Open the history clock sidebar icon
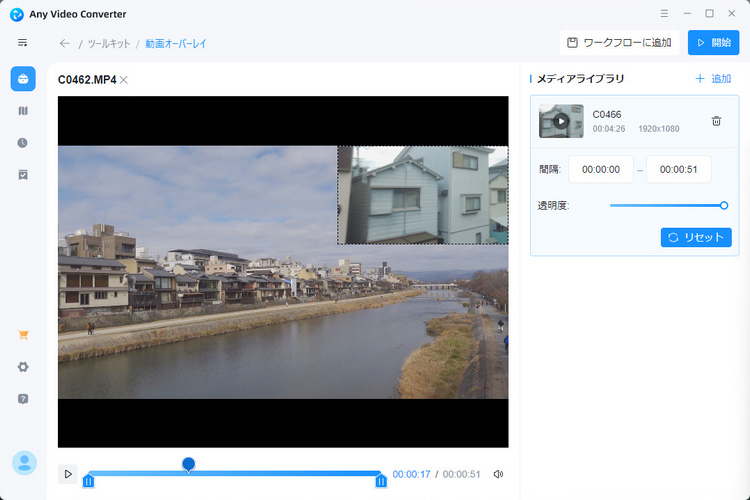Screen dimensions: 750x500 (22, 143)
